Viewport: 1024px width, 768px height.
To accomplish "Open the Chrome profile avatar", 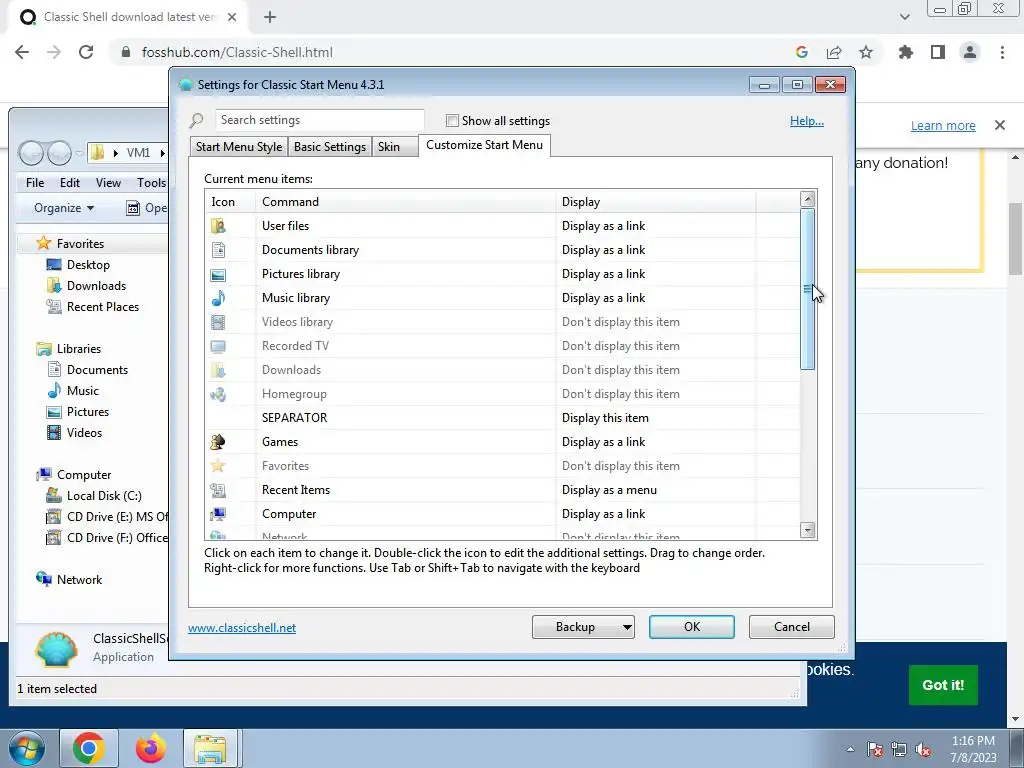I will coord(970,52).
